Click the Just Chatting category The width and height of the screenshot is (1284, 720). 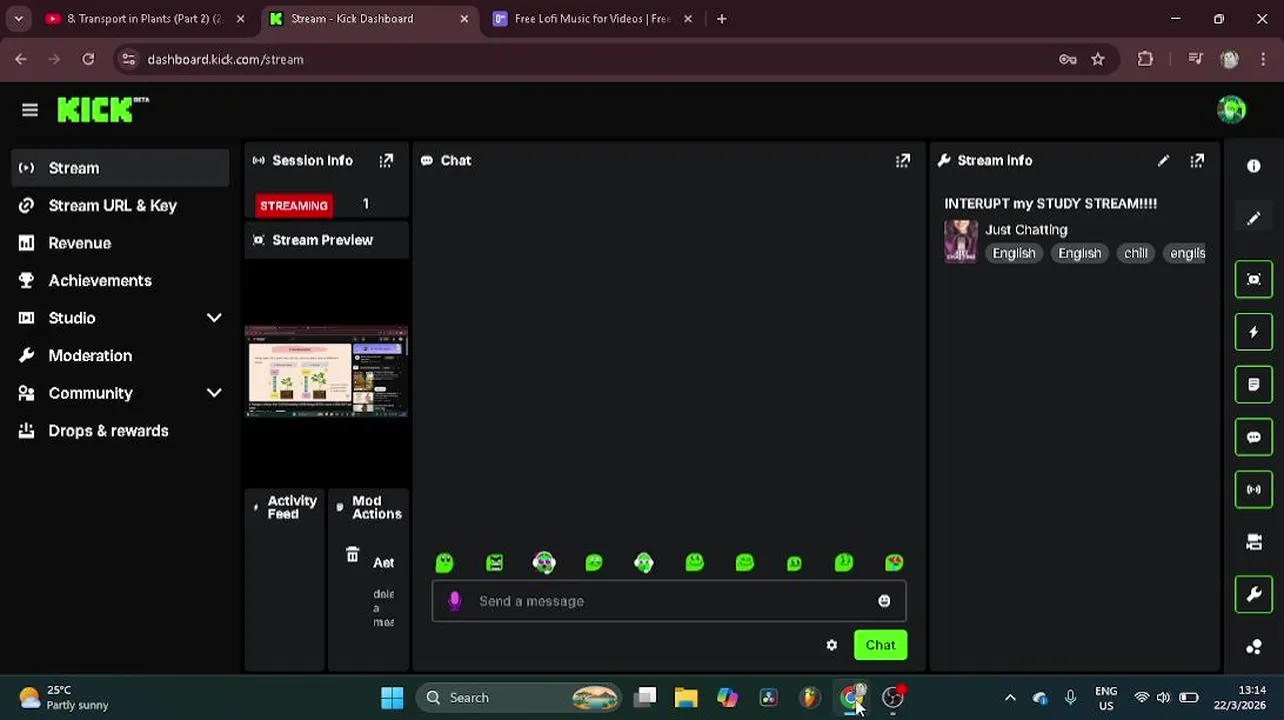(x=1026, y=229)
